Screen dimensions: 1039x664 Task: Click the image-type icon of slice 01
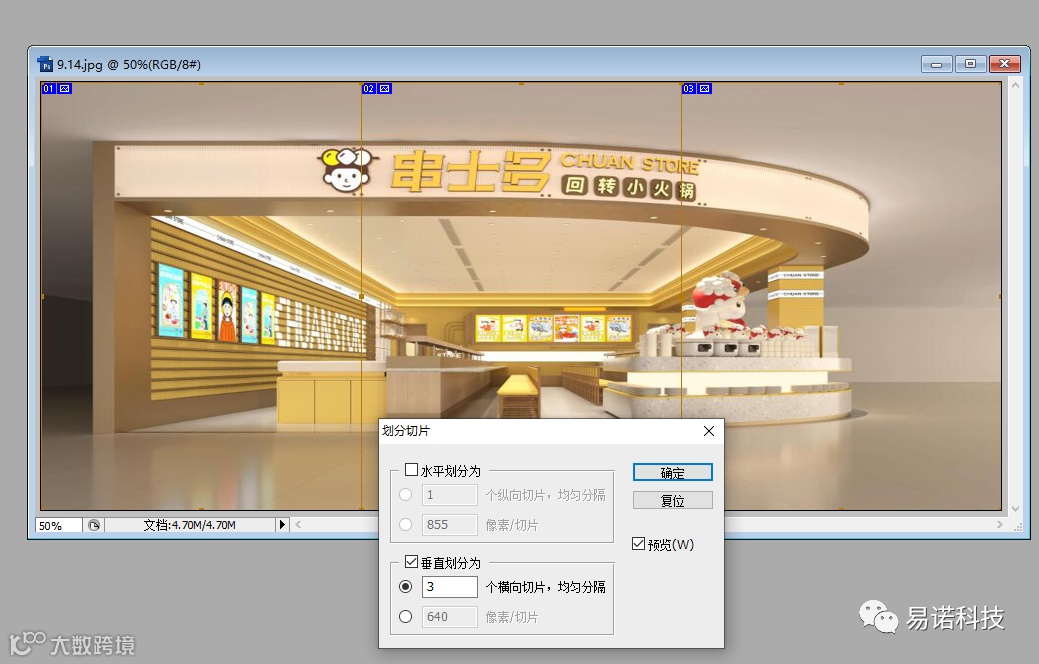[64, 89]
